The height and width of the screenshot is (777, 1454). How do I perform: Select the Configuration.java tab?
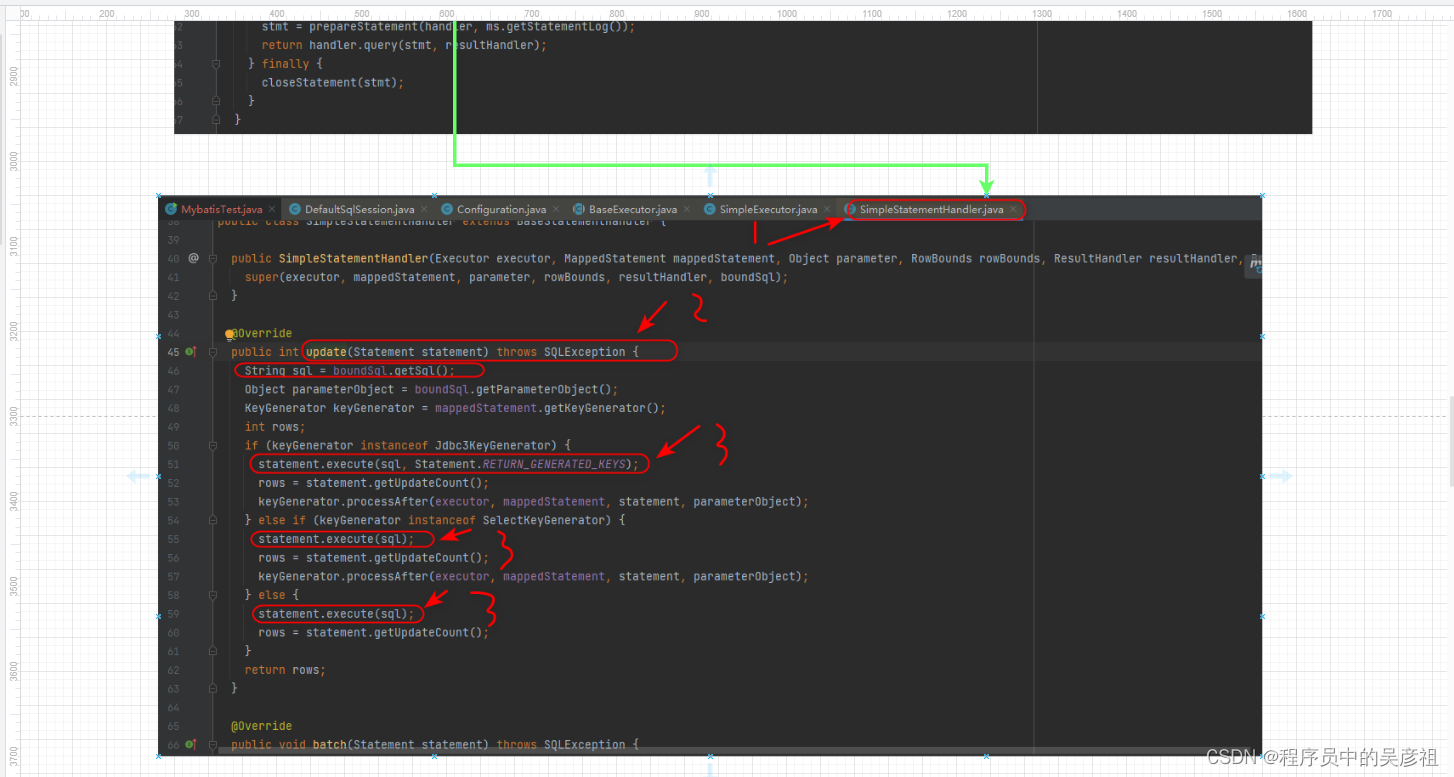(x=501, y=210)
